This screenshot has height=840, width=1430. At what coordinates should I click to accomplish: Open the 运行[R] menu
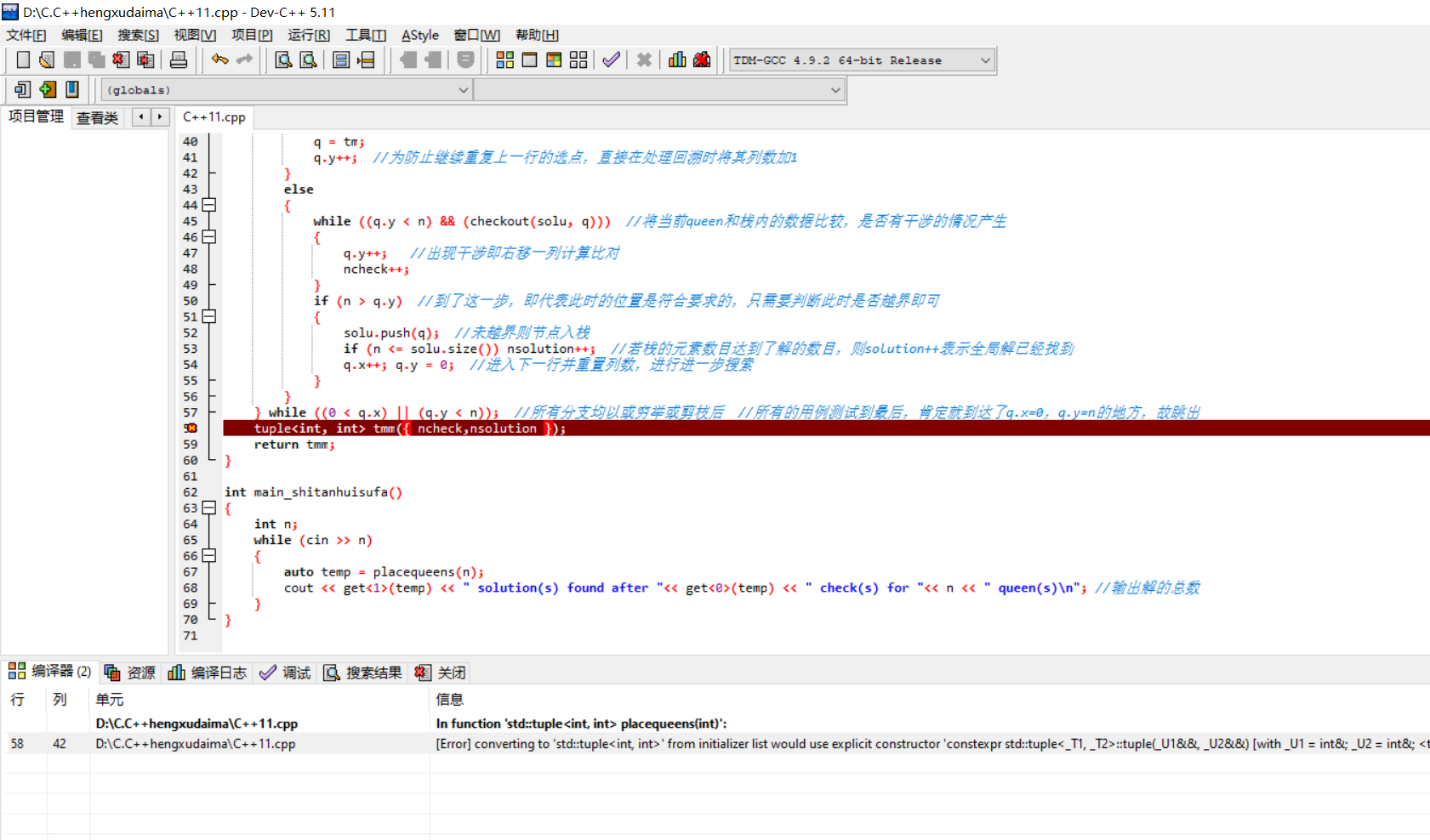tap(309, 35)
